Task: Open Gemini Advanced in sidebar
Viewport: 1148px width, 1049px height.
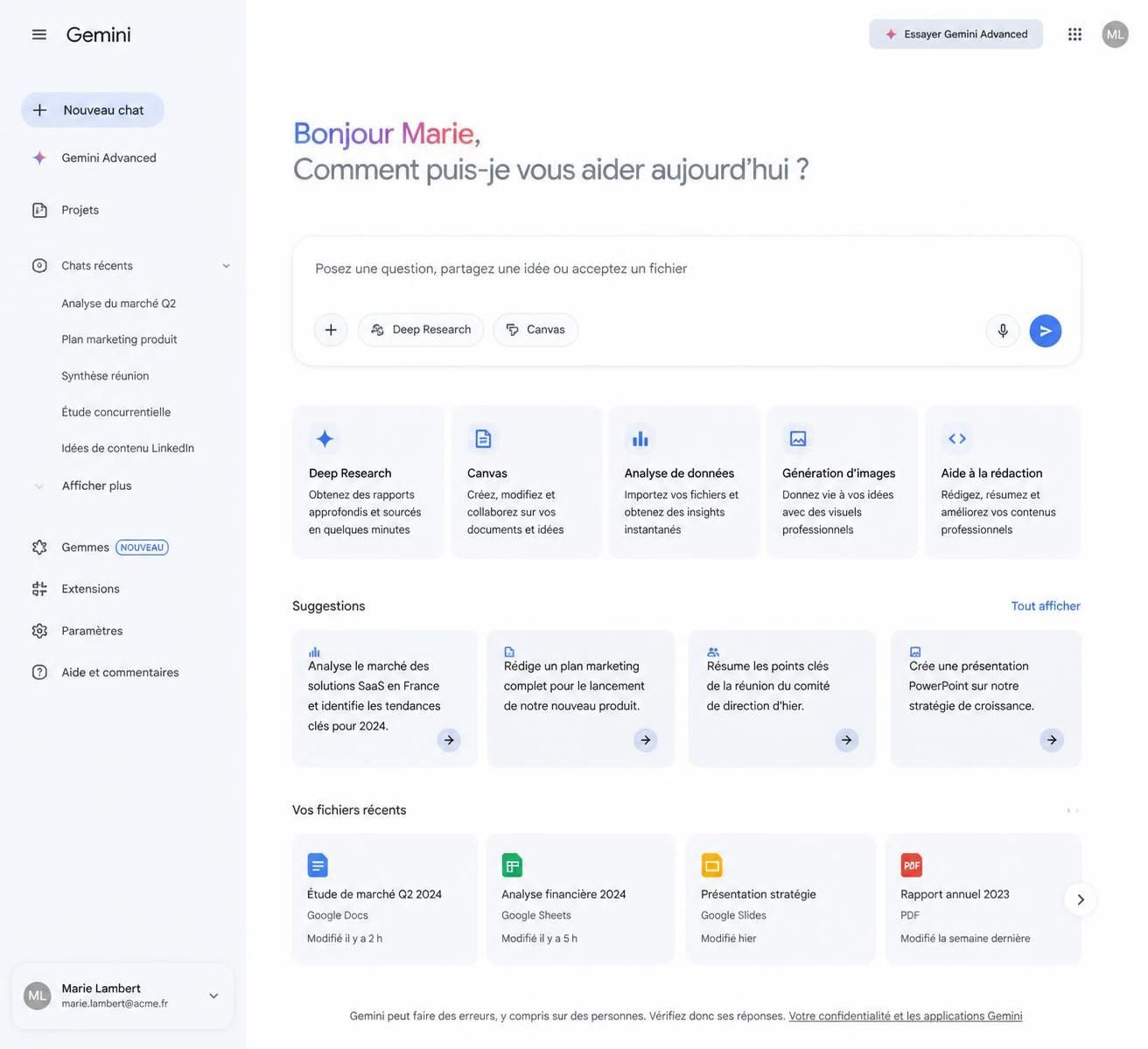Action: pos(94,157)
